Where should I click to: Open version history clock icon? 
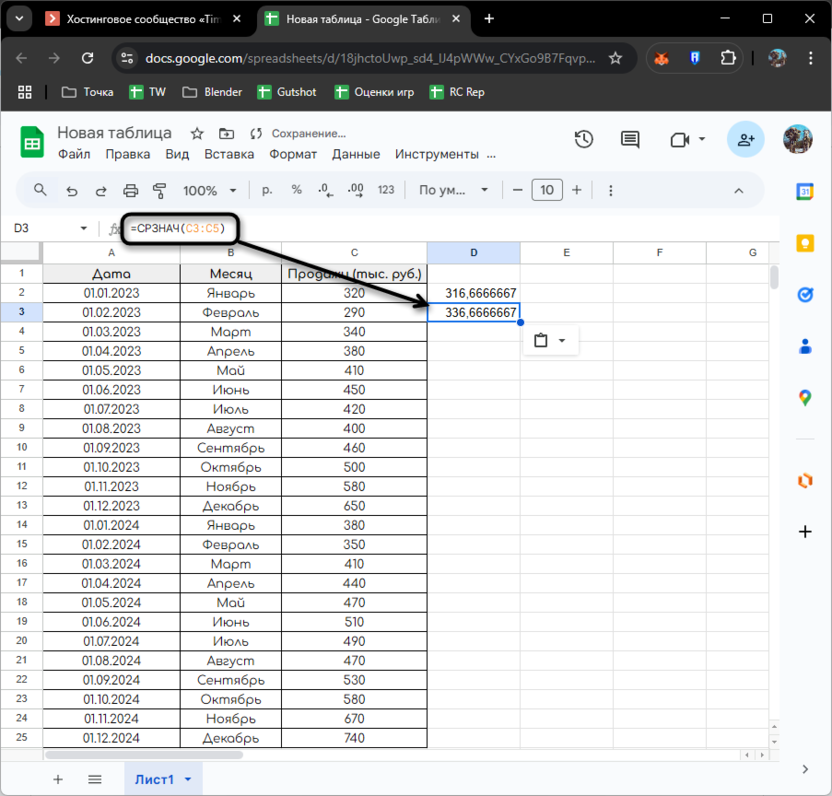(584, 140)
